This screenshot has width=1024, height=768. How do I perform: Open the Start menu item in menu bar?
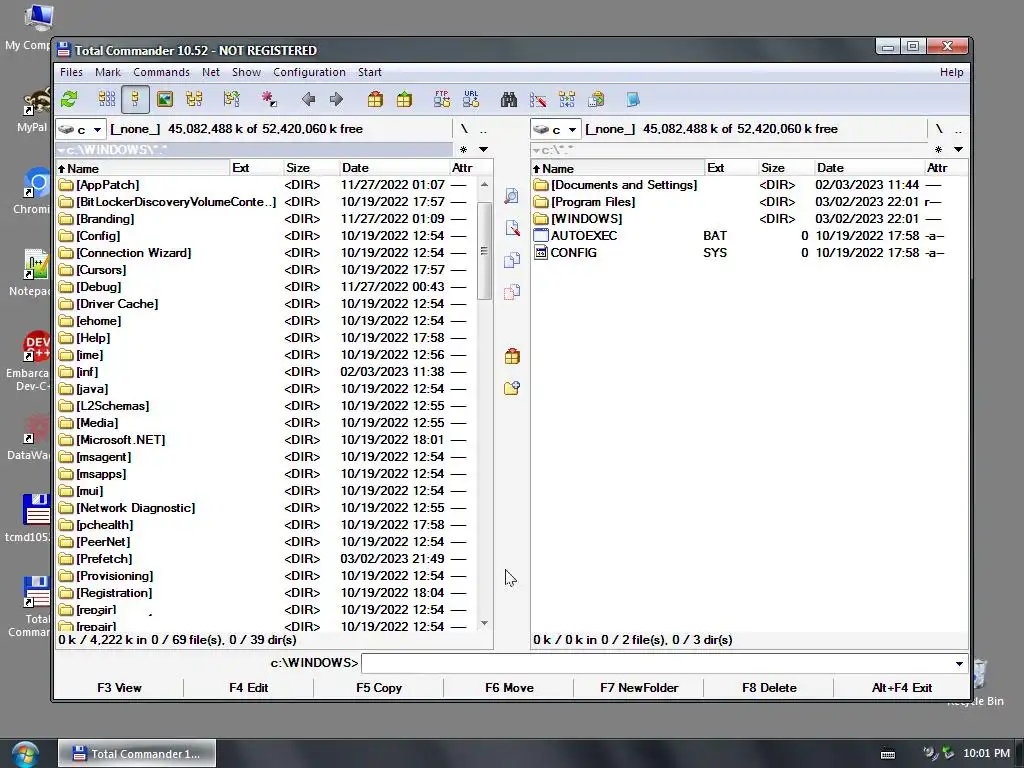tap(370, 72)
